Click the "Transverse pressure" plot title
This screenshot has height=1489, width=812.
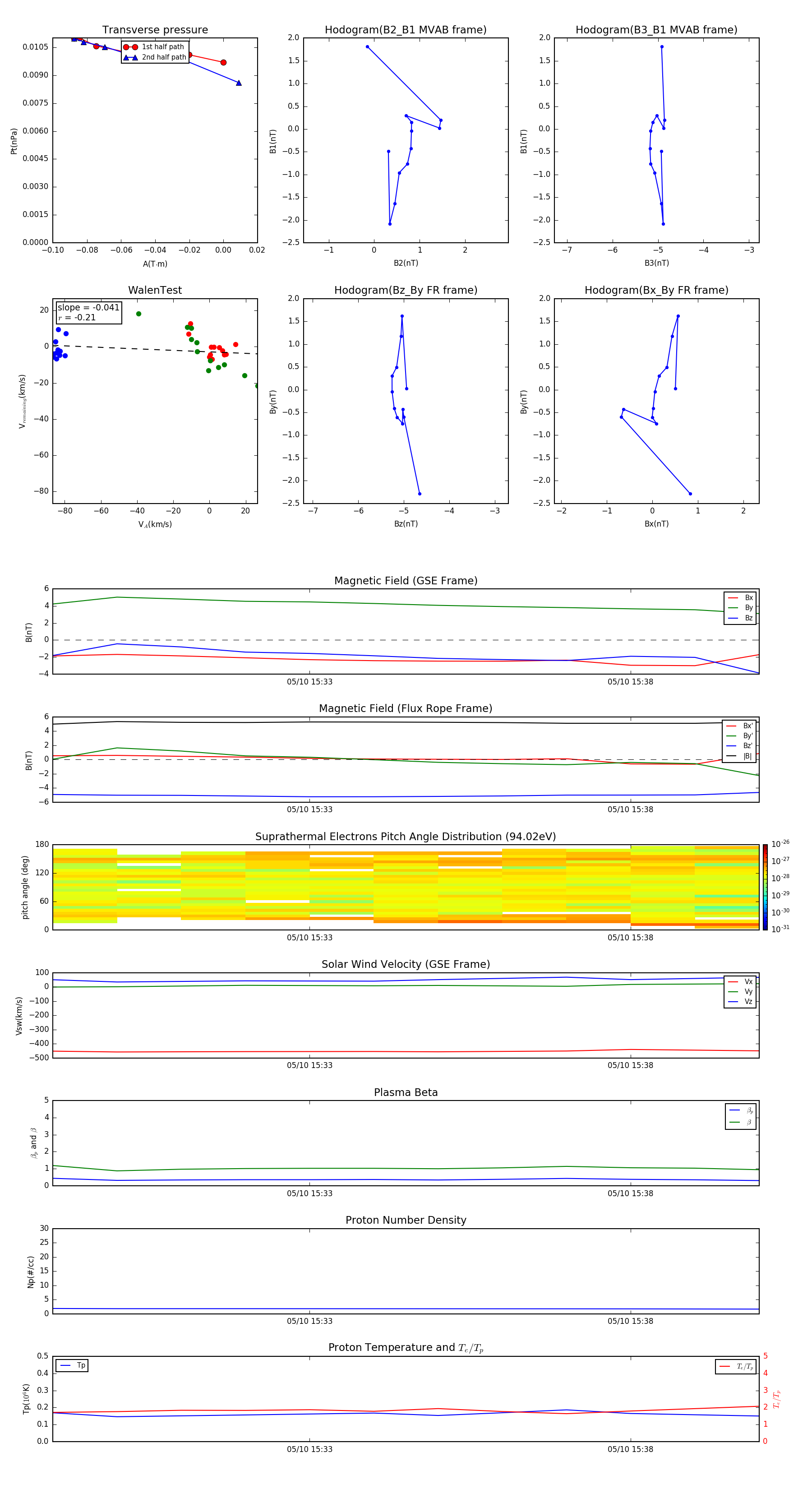point(155,30)
